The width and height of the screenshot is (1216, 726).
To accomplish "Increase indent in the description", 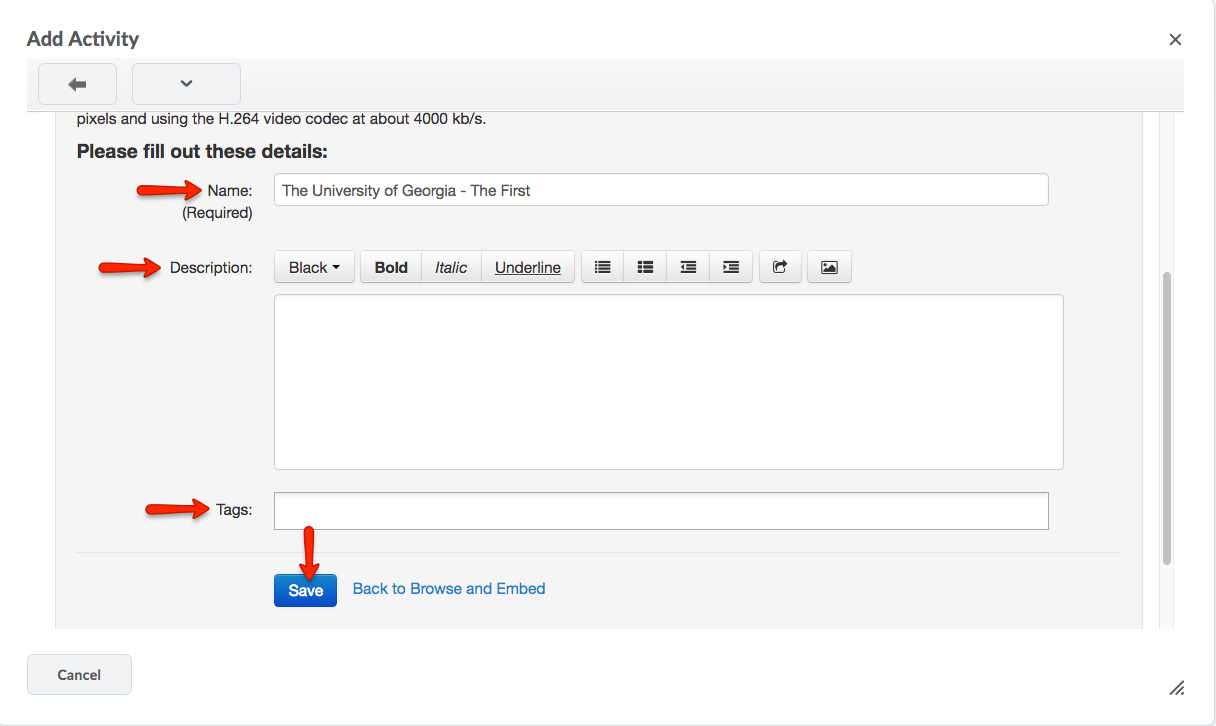I will (x=731, y=267).
